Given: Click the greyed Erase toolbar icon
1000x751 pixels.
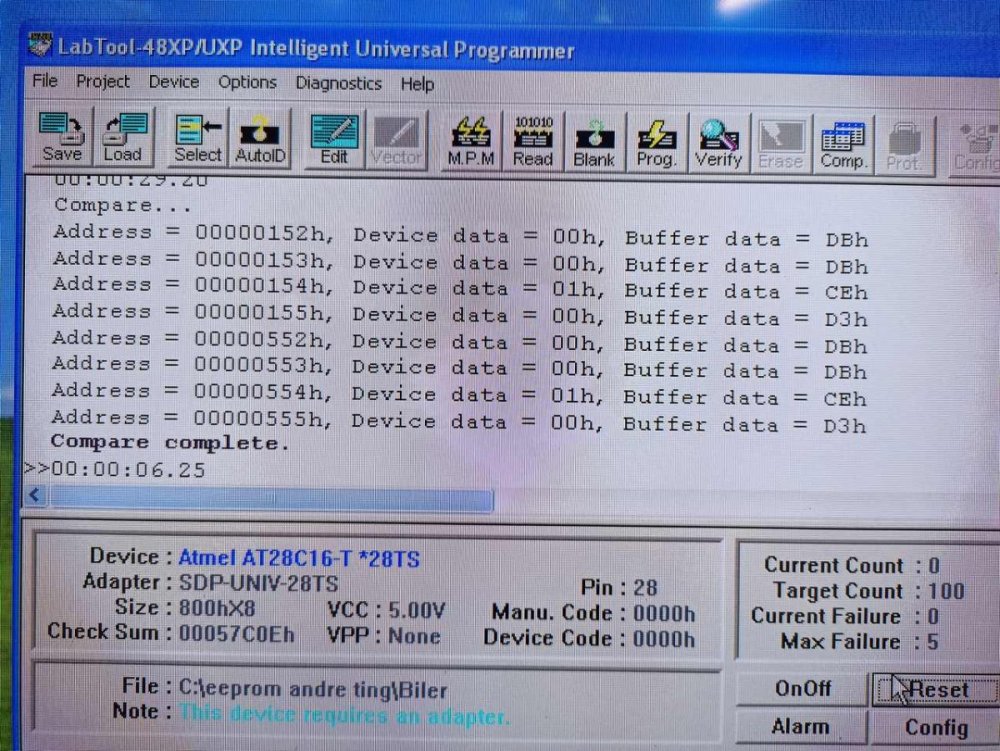Looking at the screenshot, I should (x=781, y=145).
